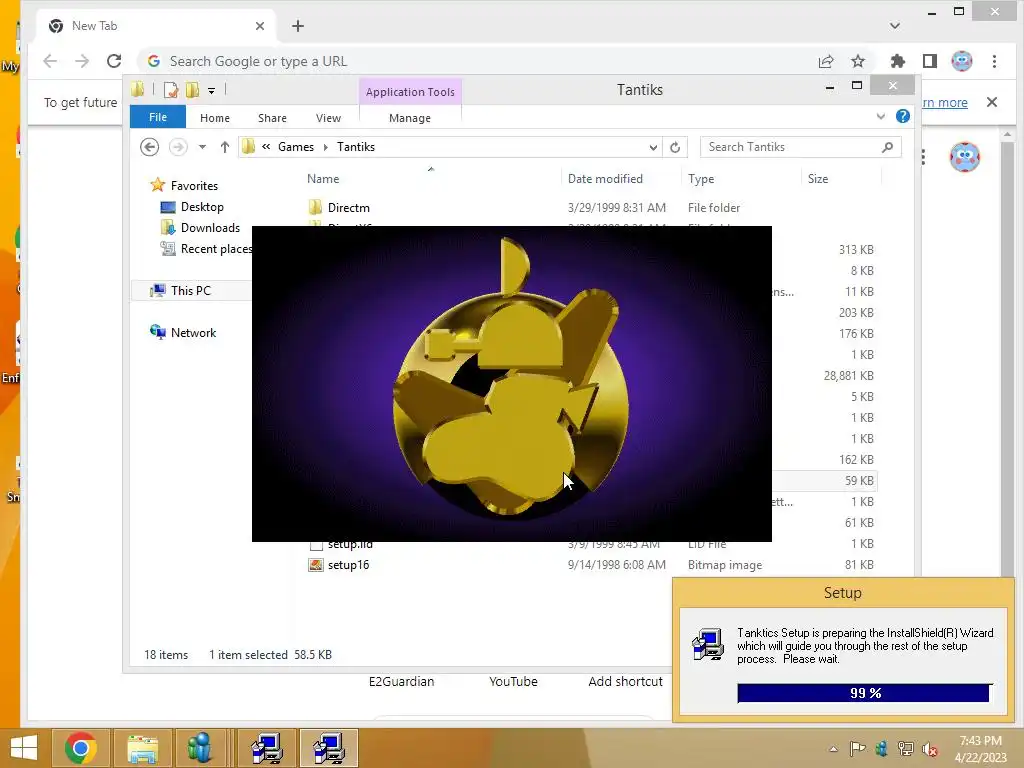1024x768 pixels.
Task: Sort files by the Size column
Action: [818, 179]
